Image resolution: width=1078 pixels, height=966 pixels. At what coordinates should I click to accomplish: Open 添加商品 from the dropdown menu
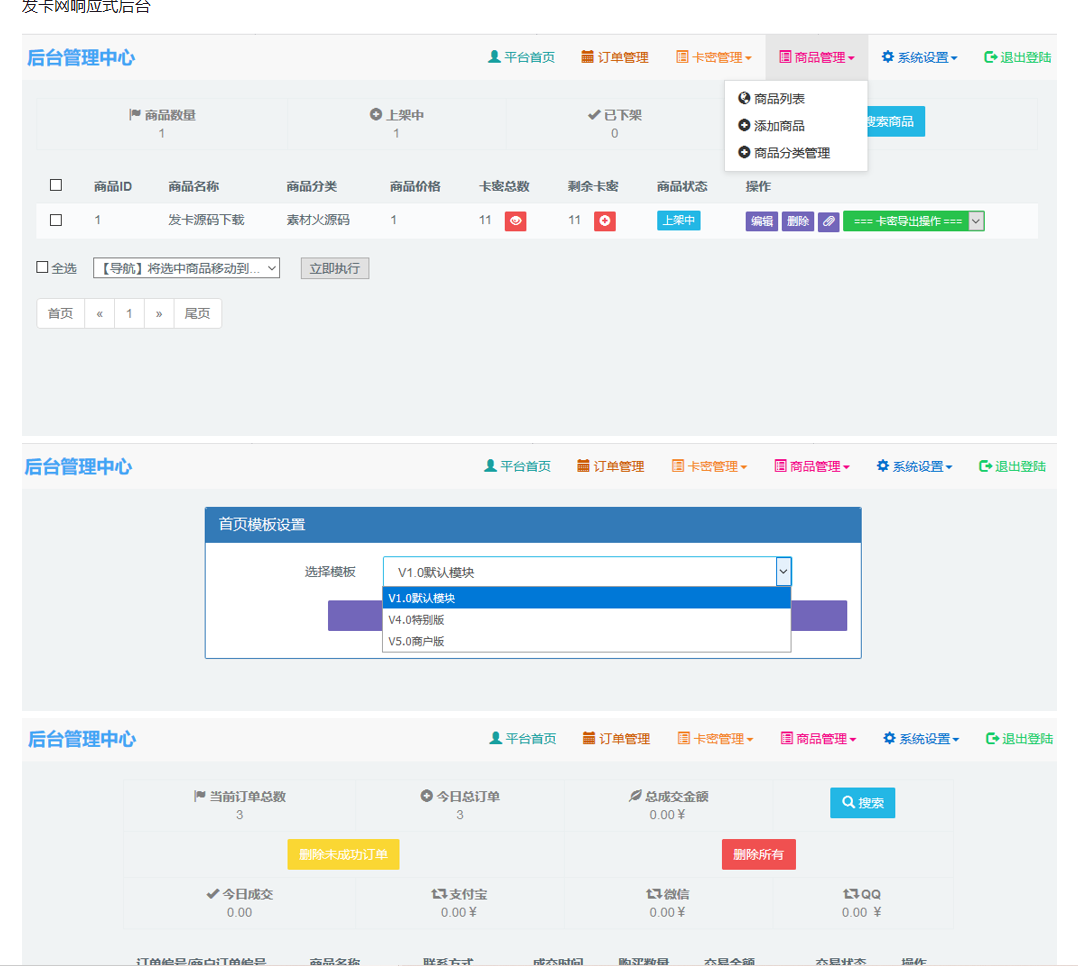[x=771, y=126]
